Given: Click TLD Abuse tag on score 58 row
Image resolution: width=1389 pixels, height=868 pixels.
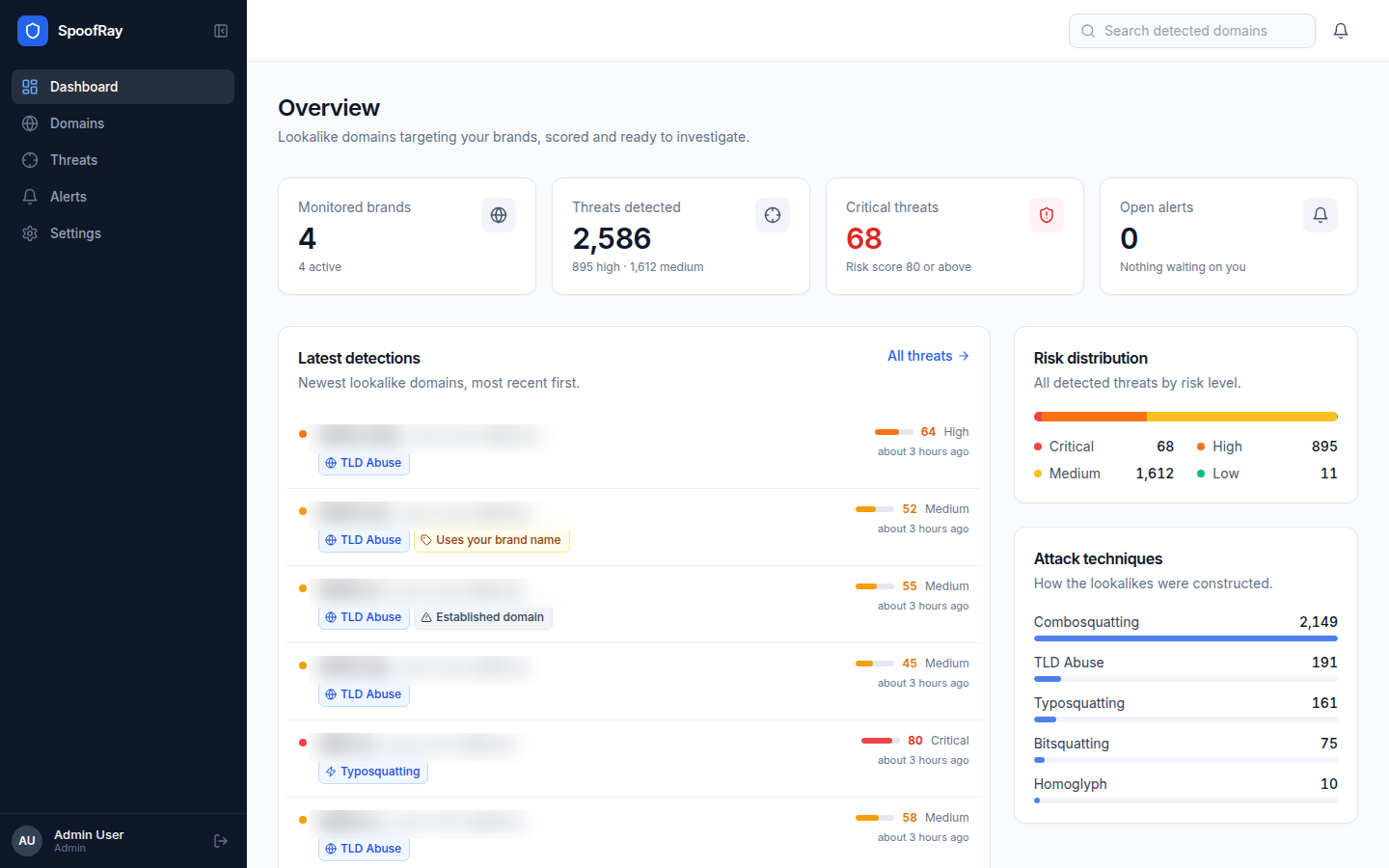Looking at the screenshot, I should click(x=364, y=849).
